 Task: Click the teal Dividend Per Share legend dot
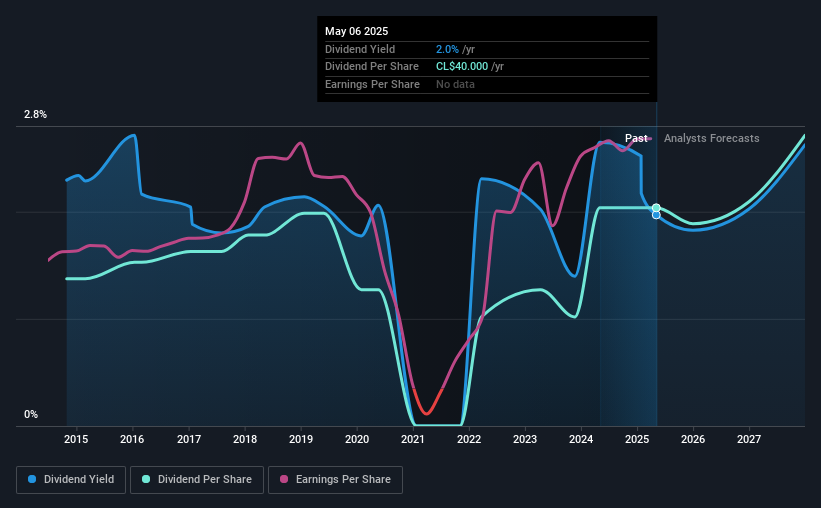tap(146, 479)
